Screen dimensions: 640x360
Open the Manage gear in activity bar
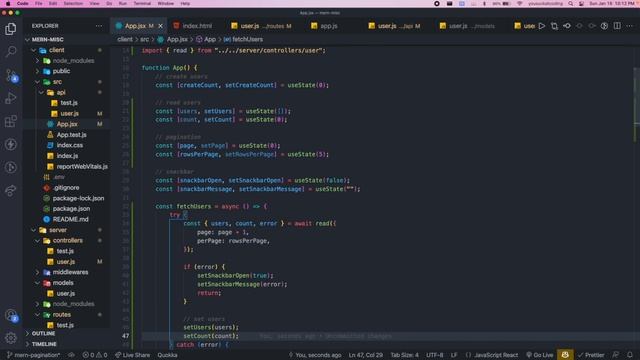coord(11,338)
